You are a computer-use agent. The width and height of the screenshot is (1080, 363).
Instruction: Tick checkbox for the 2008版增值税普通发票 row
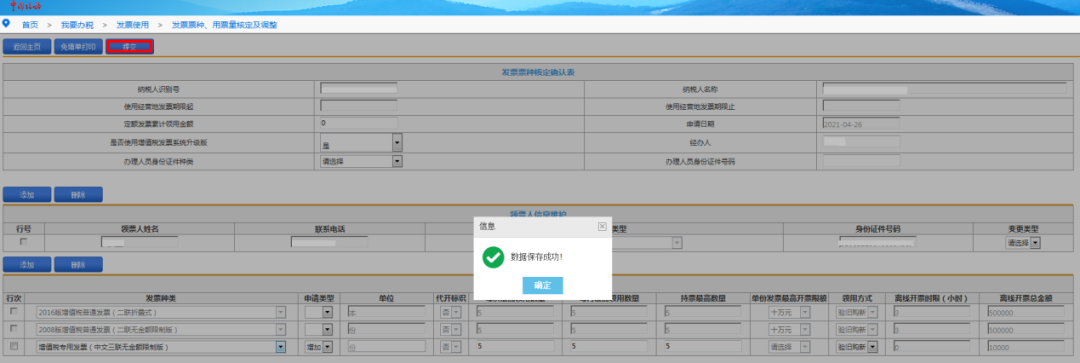click(x=14, y=329)
